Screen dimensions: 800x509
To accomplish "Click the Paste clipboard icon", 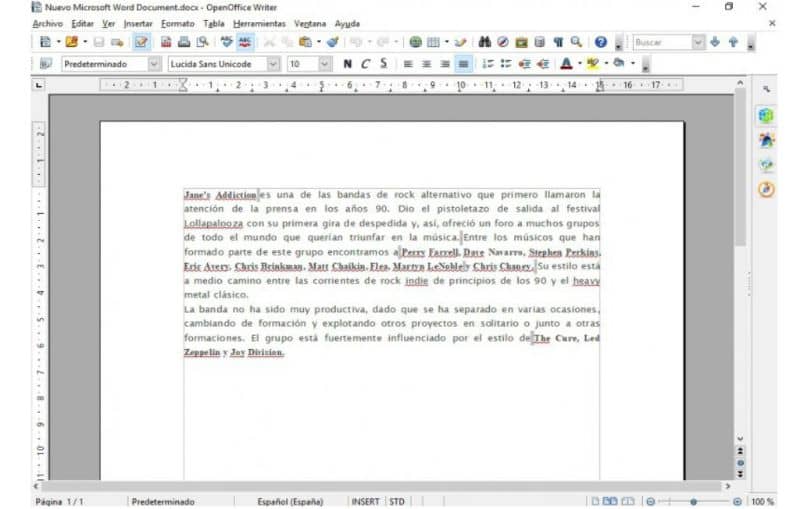I will (x=305, y=42).
